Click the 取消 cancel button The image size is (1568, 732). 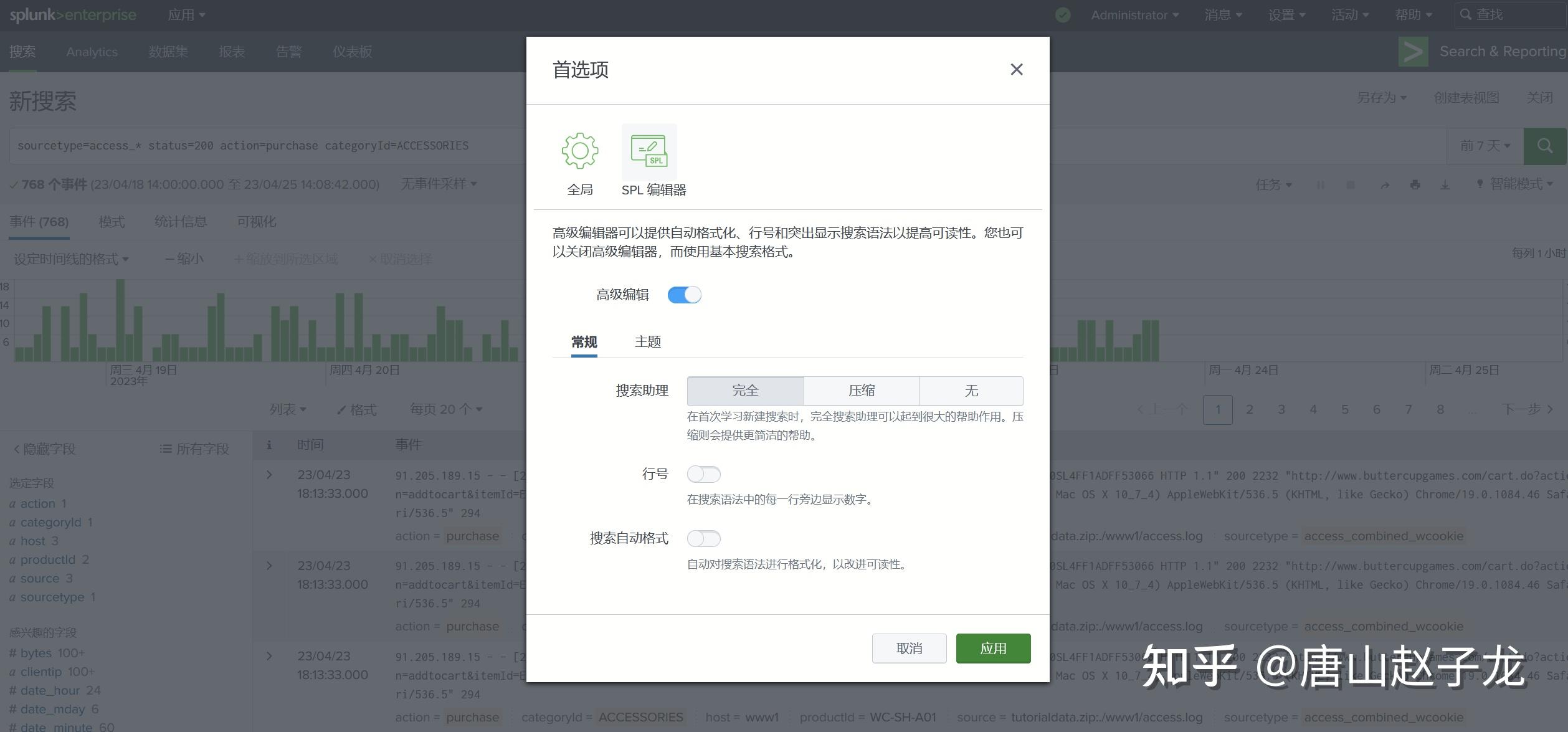908,649
